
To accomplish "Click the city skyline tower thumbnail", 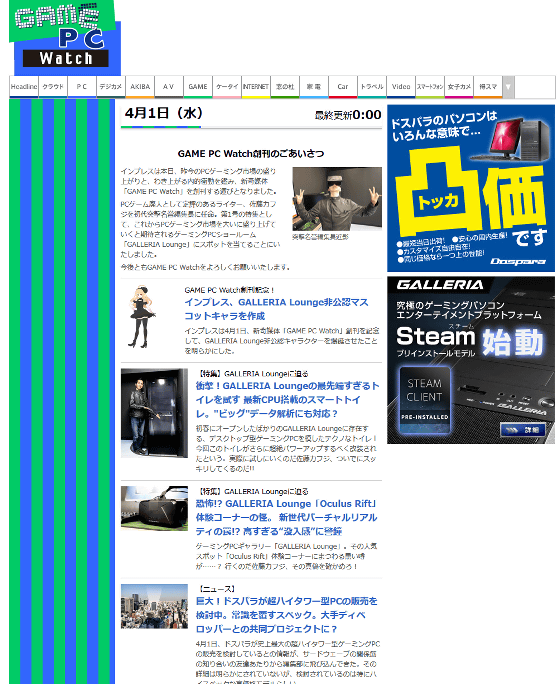I will point(154,606).
